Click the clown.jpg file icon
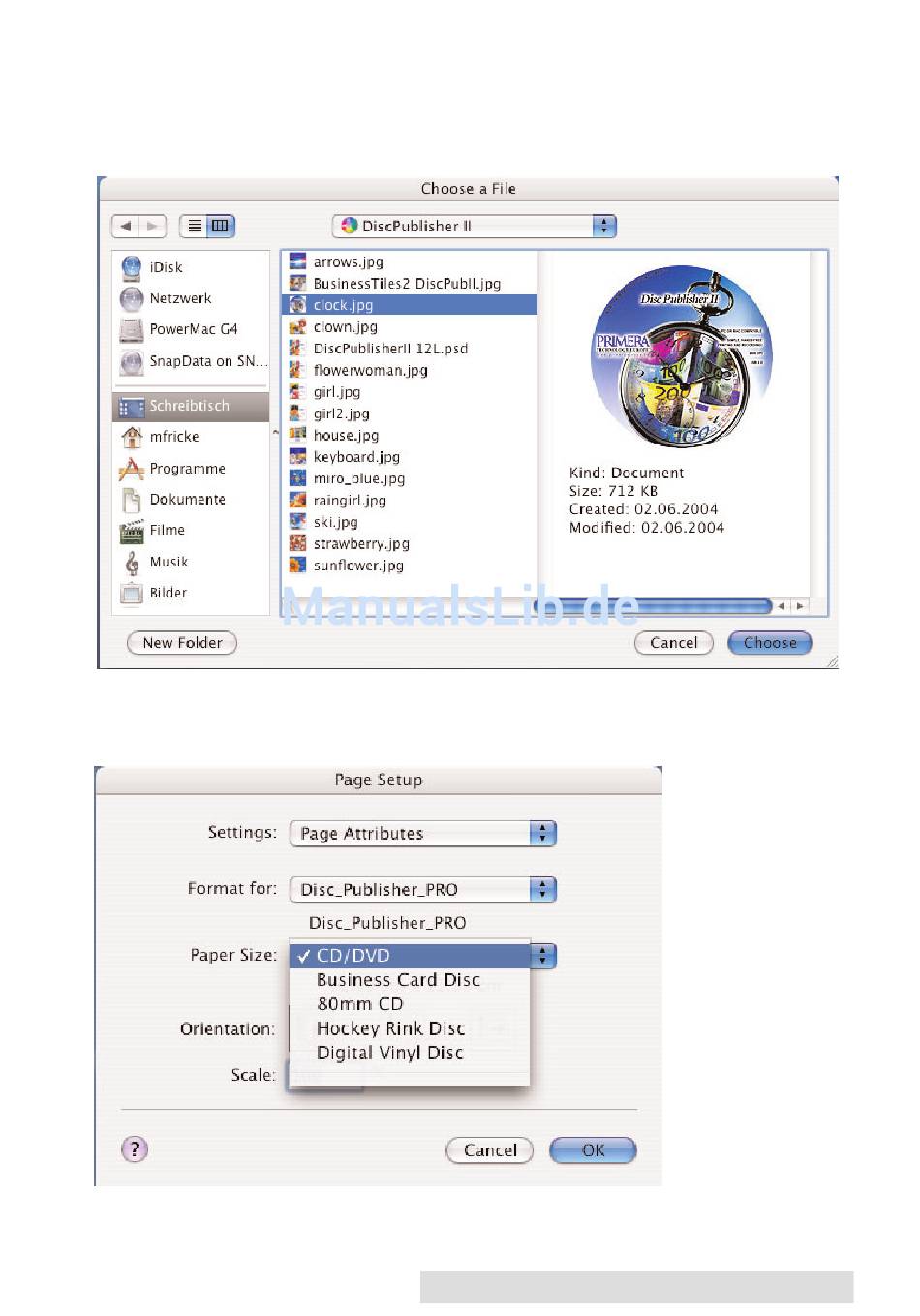 click(298, 327)
